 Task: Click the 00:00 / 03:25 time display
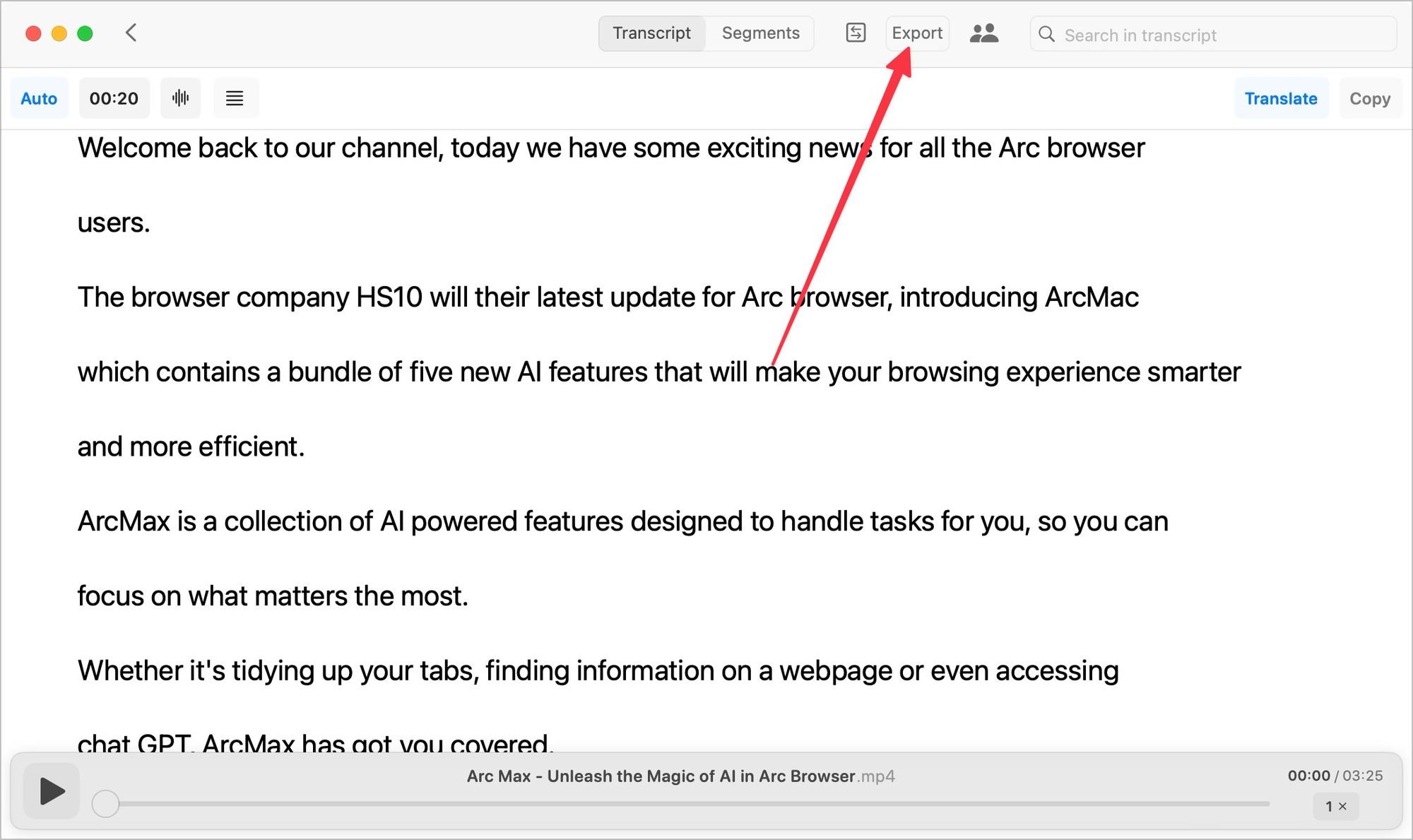click(1335, 776)
